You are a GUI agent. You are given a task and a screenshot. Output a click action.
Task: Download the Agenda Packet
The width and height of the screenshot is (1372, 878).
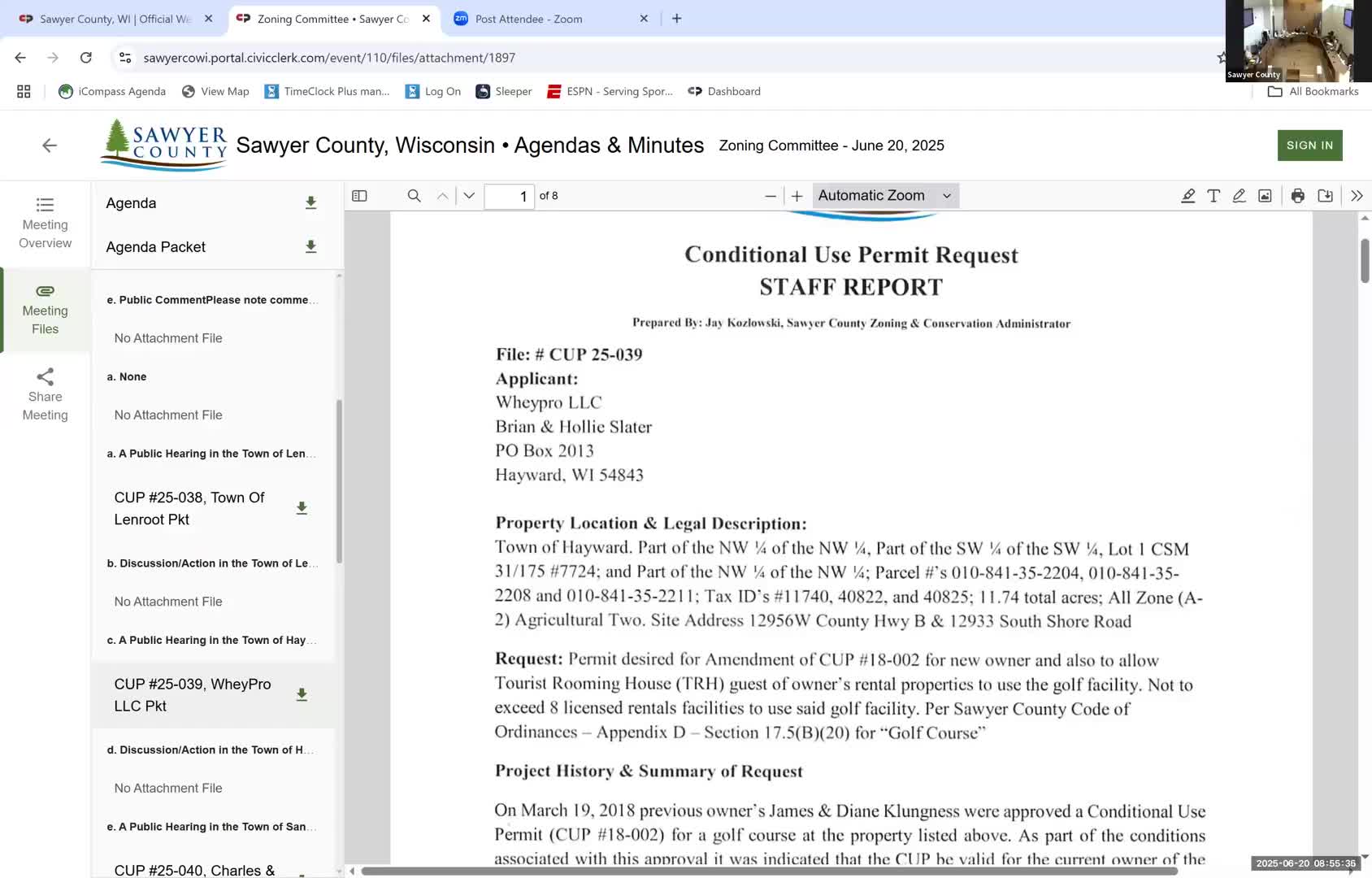[x=310, y=246]
